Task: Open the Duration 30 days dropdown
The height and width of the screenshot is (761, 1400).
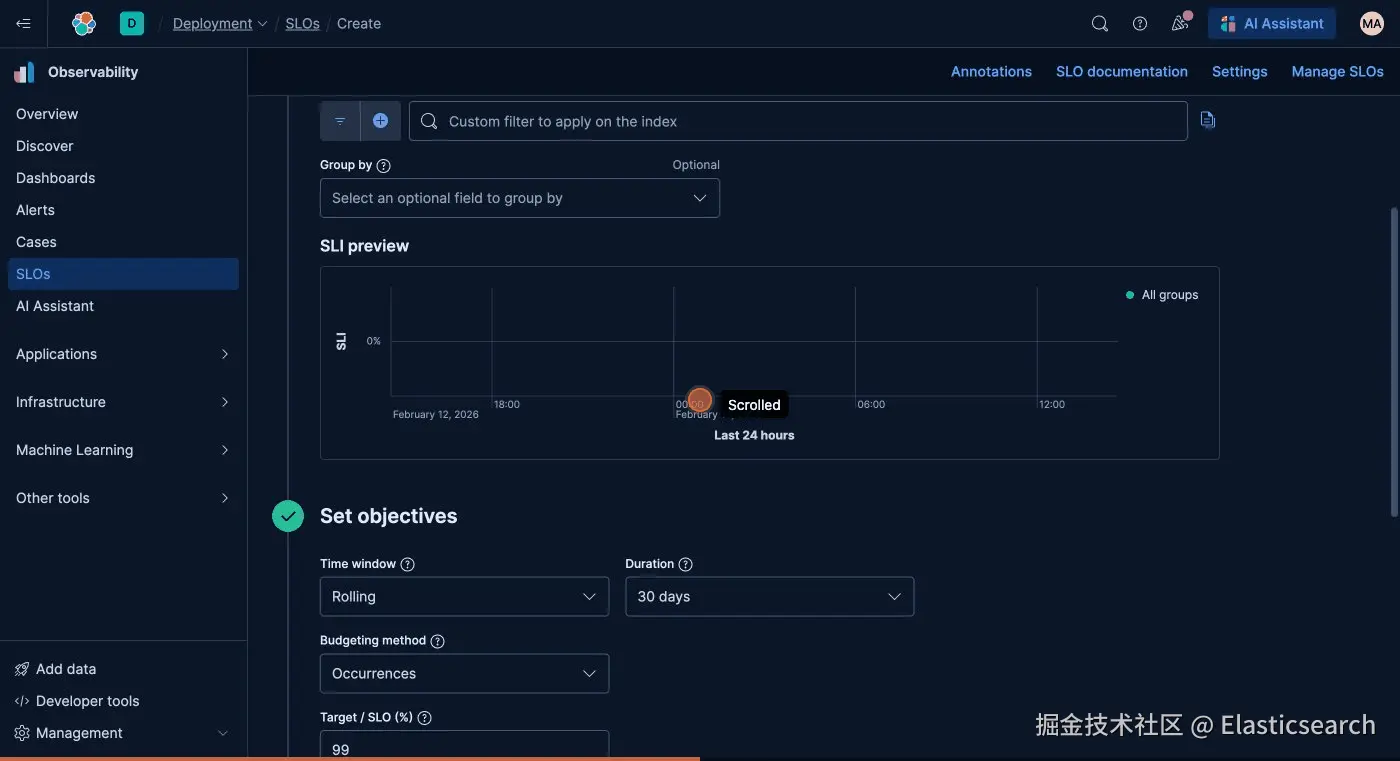Action: (770, 596)
